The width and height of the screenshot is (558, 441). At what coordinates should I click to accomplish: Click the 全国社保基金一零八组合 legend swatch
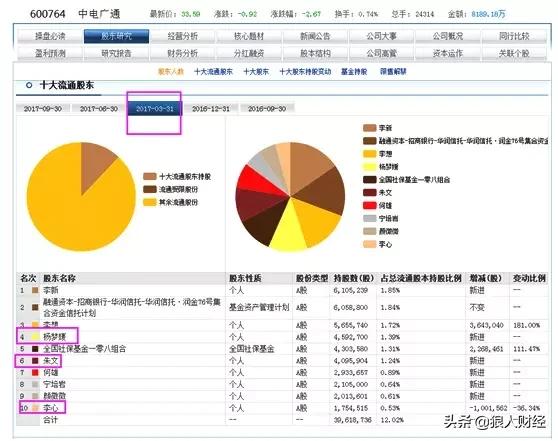coord(370,179)
